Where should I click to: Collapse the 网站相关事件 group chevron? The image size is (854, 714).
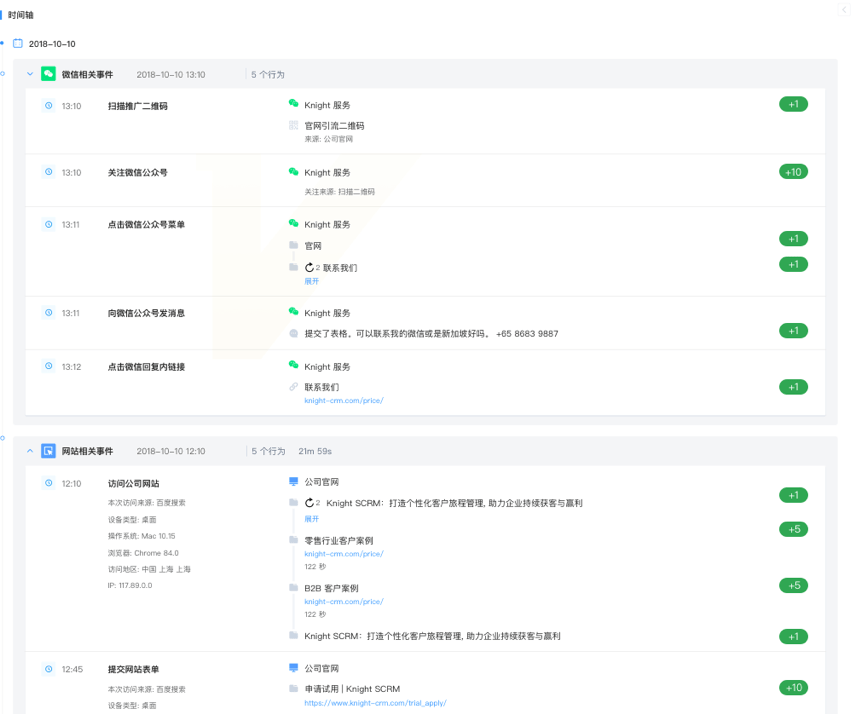click(30, 451)
